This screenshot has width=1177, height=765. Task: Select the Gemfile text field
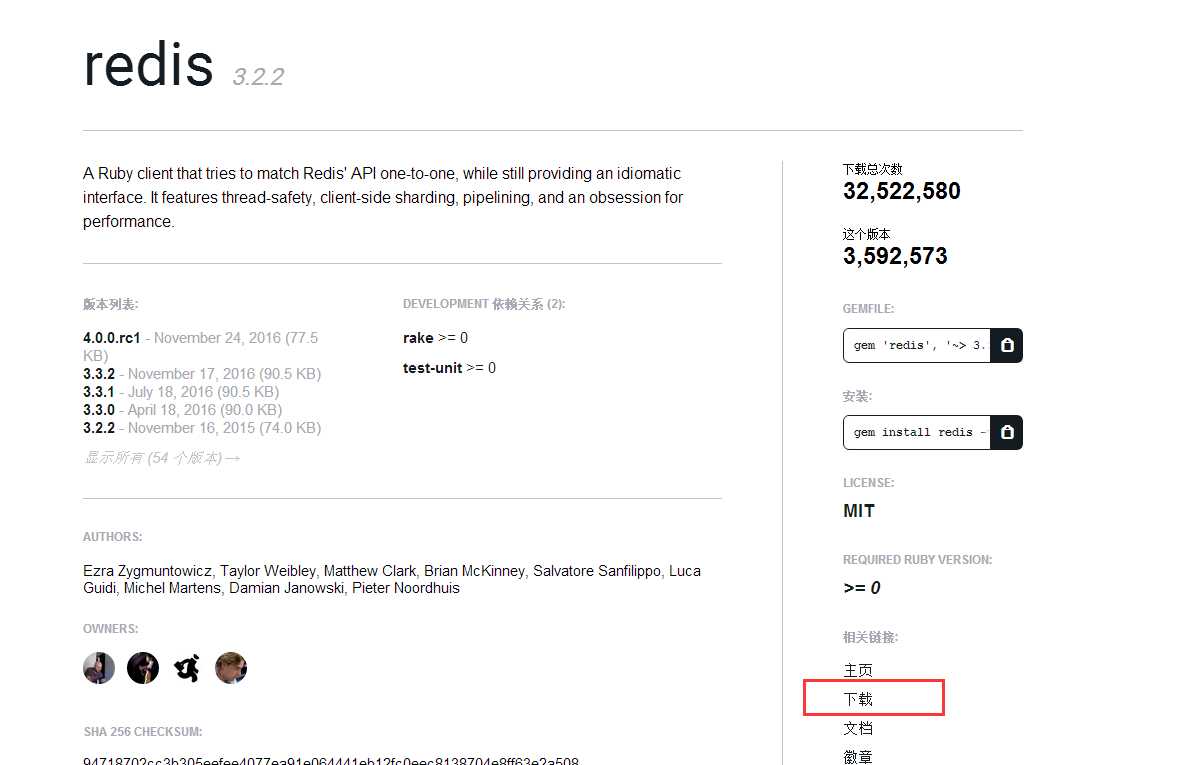[917, 345]
